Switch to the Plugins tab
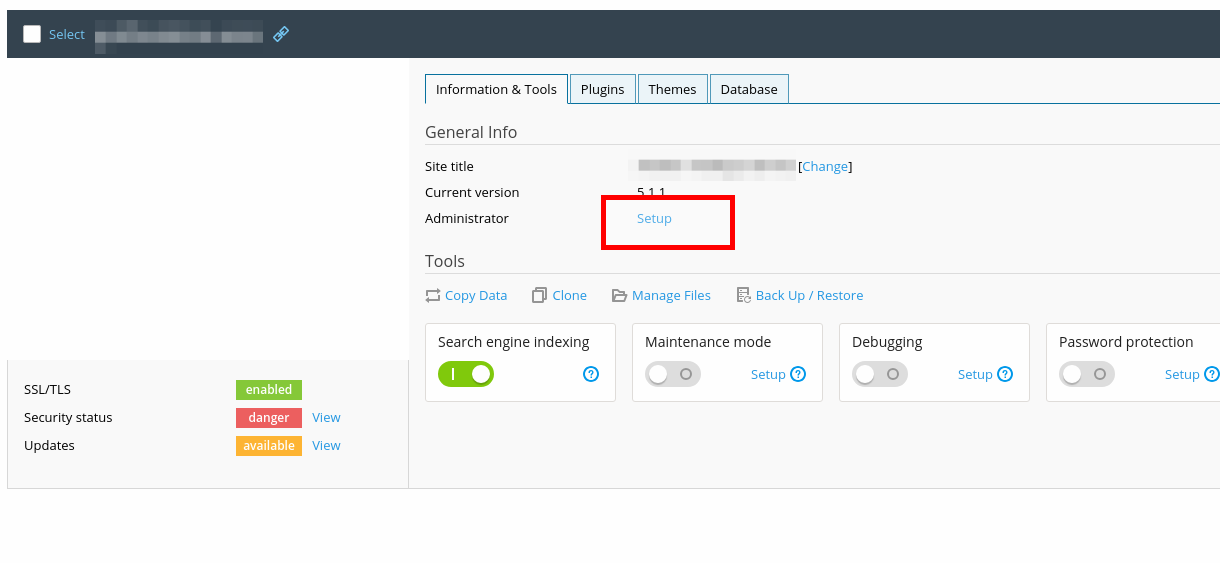The image size is (1220, 563). (602, 89)
